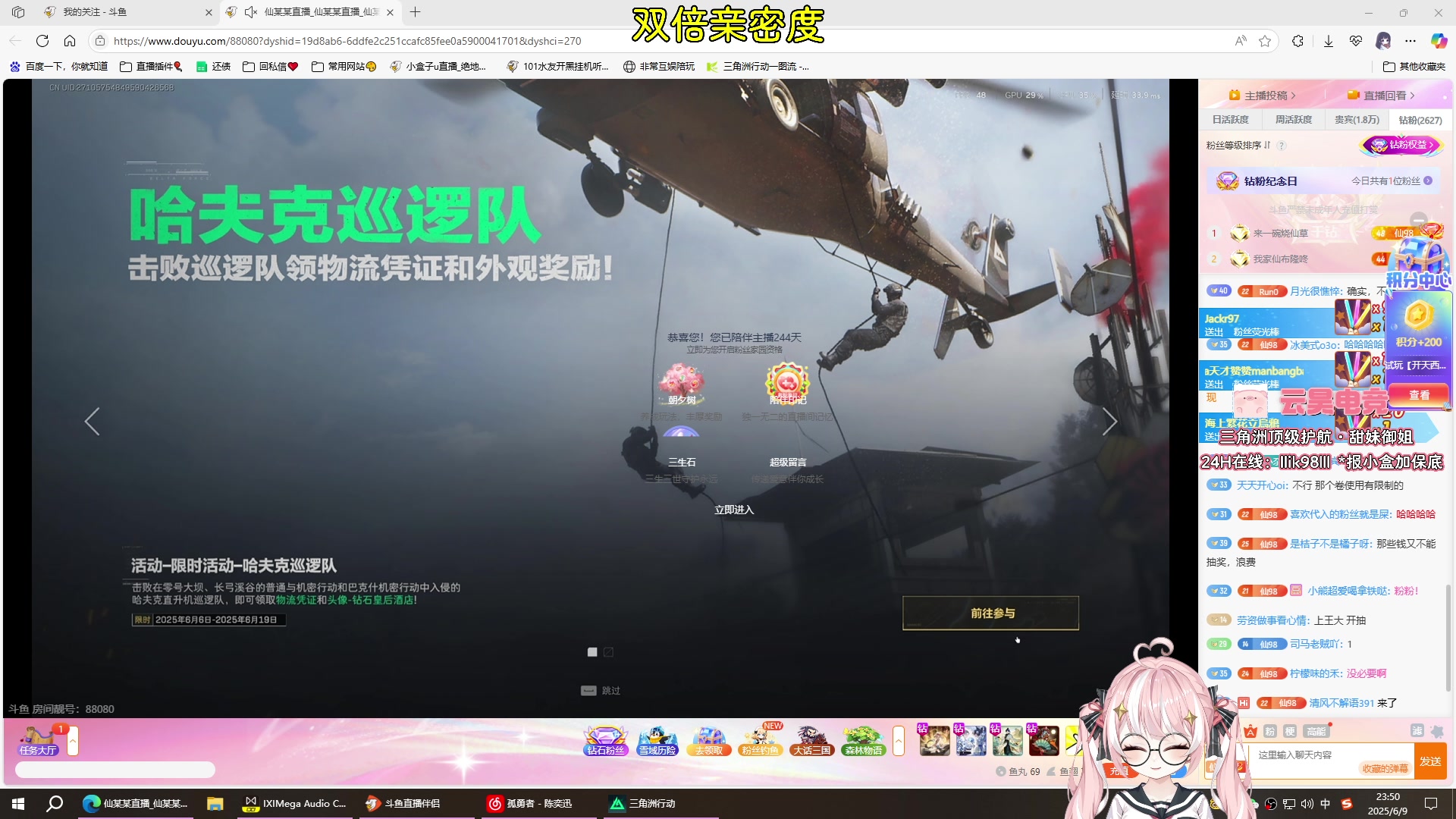Open 常用网站 bookmarks folder
Screen dimensions: 1456x819
(344, 67)
